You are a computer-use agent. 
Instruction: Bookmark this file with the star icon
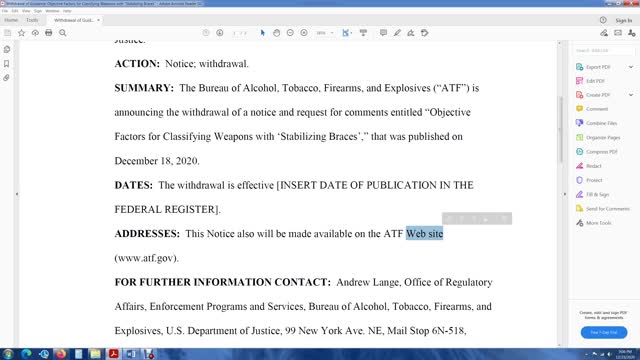click(21, 33)
